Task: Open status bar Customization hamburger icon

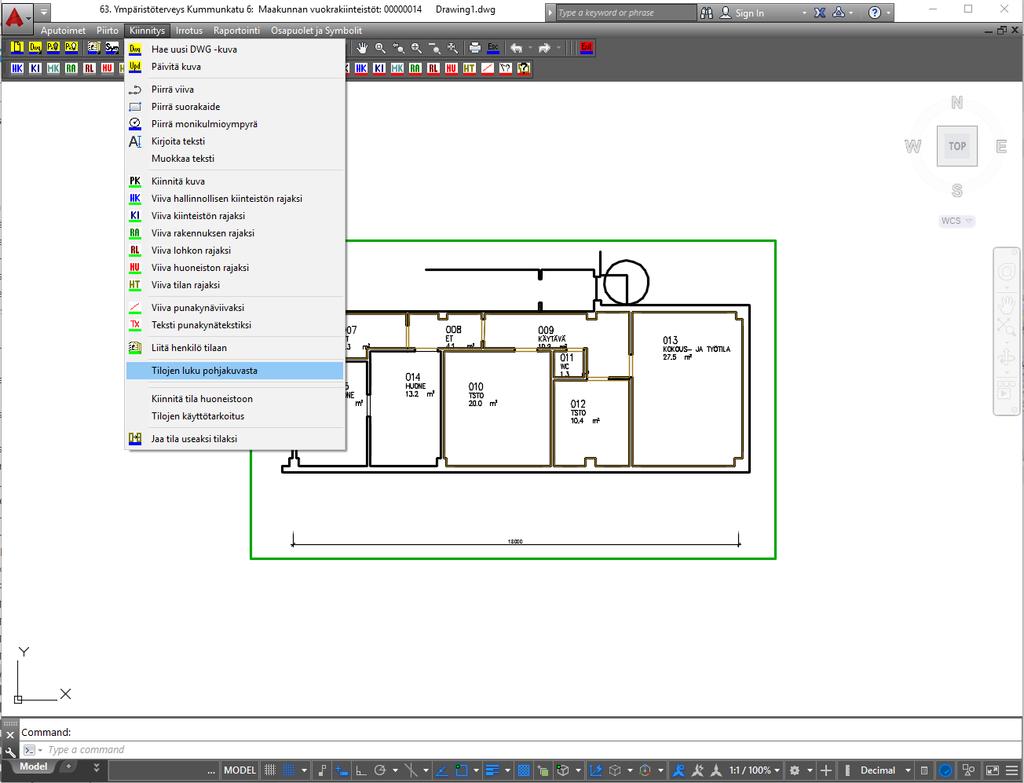Action: [1012, 771]
